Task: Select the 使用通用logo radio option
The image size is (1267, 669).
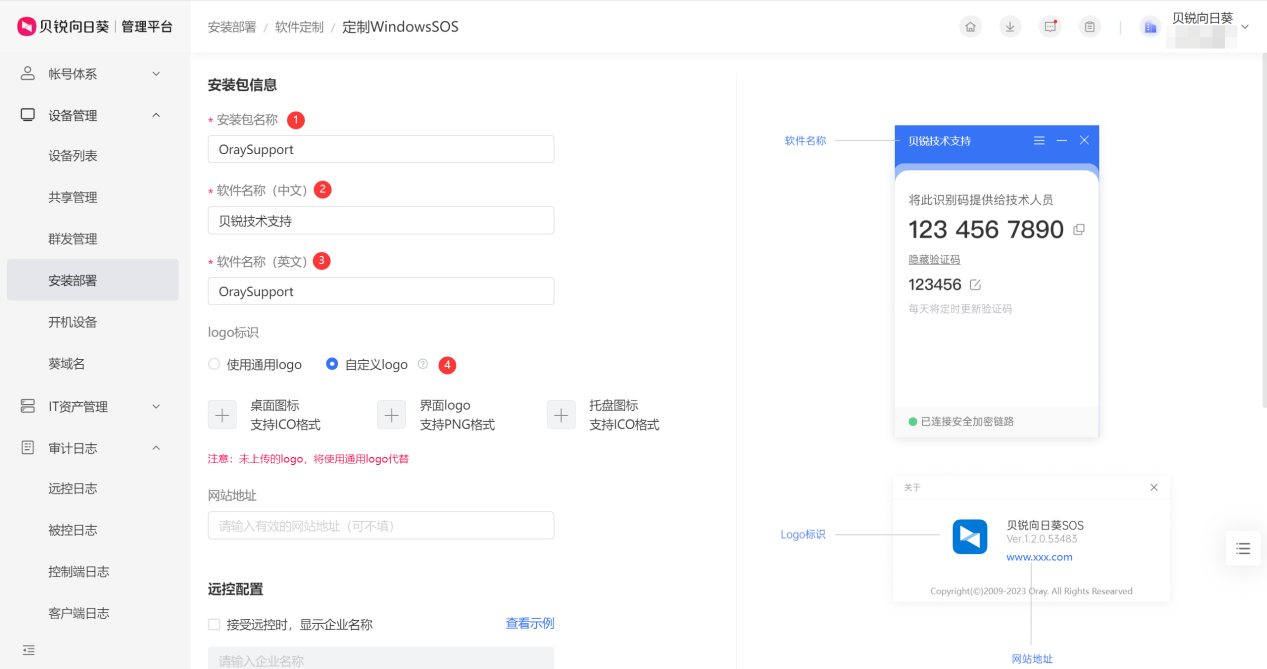Action: coord(214,365)
